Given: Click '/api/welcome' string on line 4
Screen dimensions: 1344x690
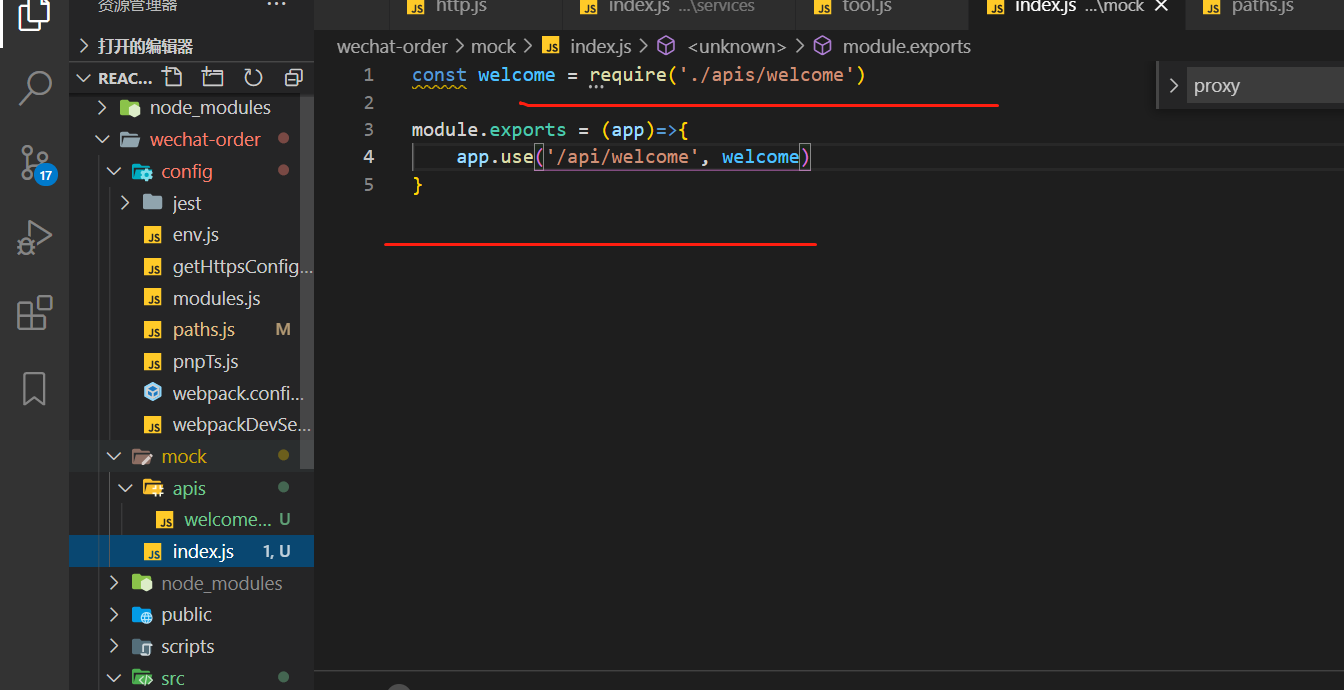Looking at the screenshot, I should (x=622, y=157).
